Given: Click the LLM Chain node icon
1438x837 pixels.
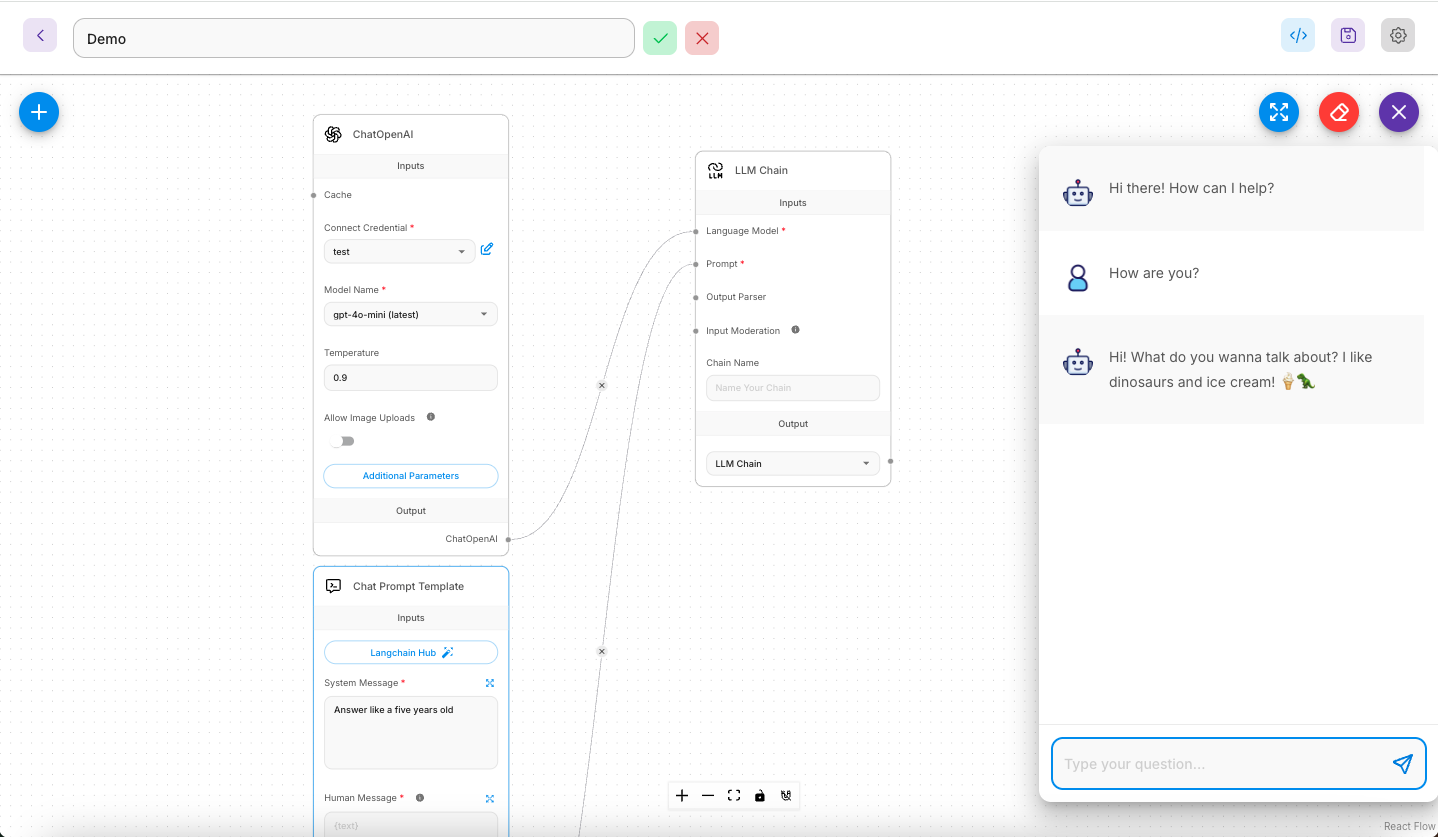Looking at the screenshot, I should click(x=715, y=170).
